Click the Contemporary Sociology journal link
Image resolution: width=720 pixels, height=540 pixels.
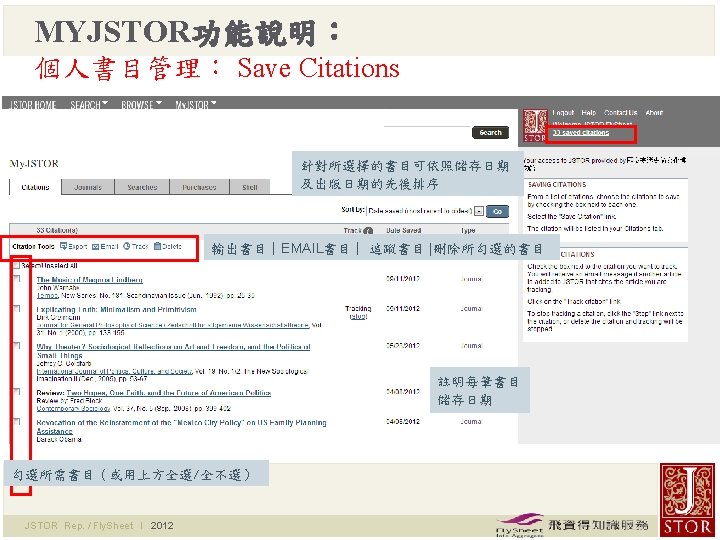click(x=73, y=408)
